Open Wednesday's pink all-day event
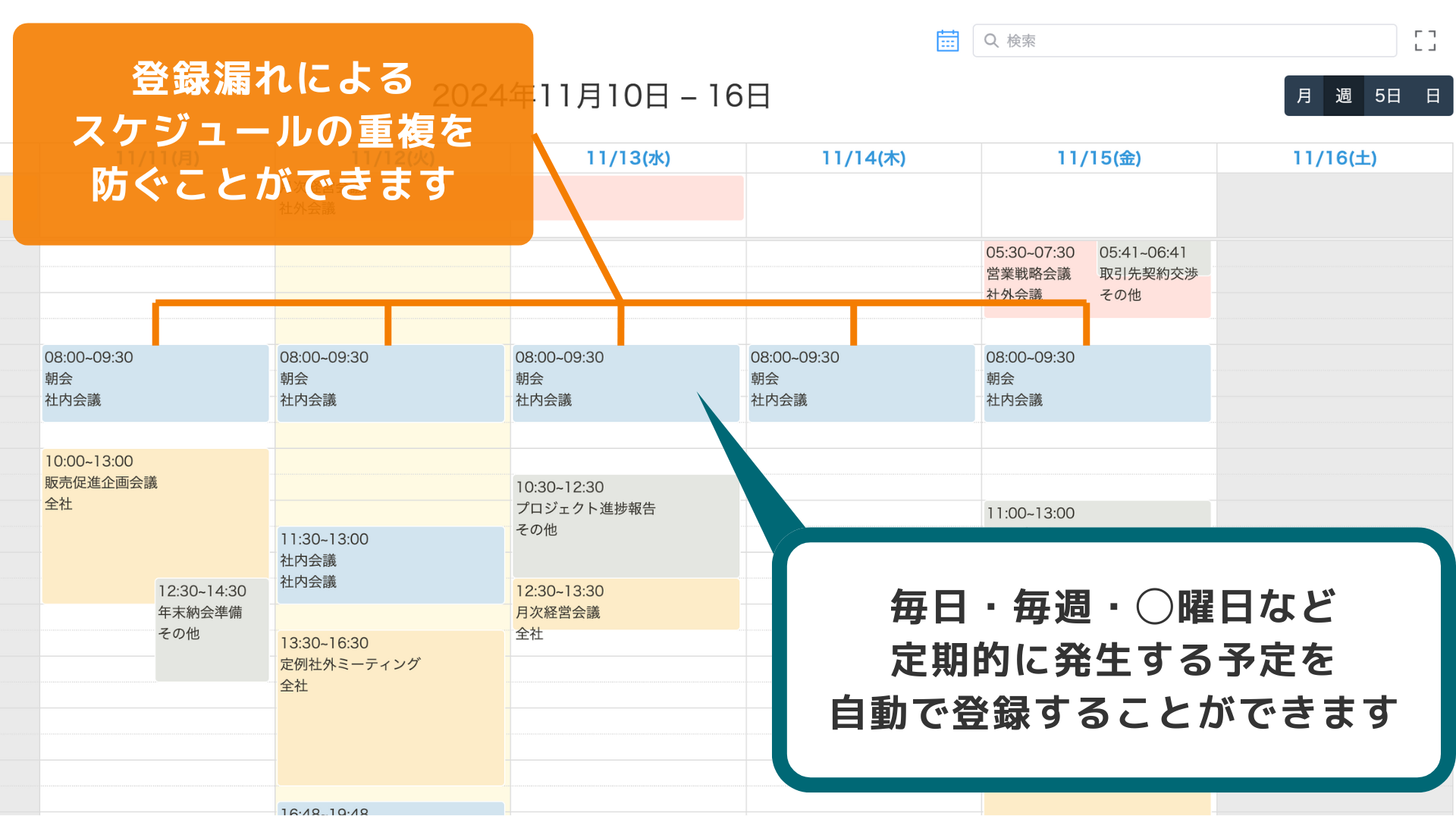 [638, 198]
